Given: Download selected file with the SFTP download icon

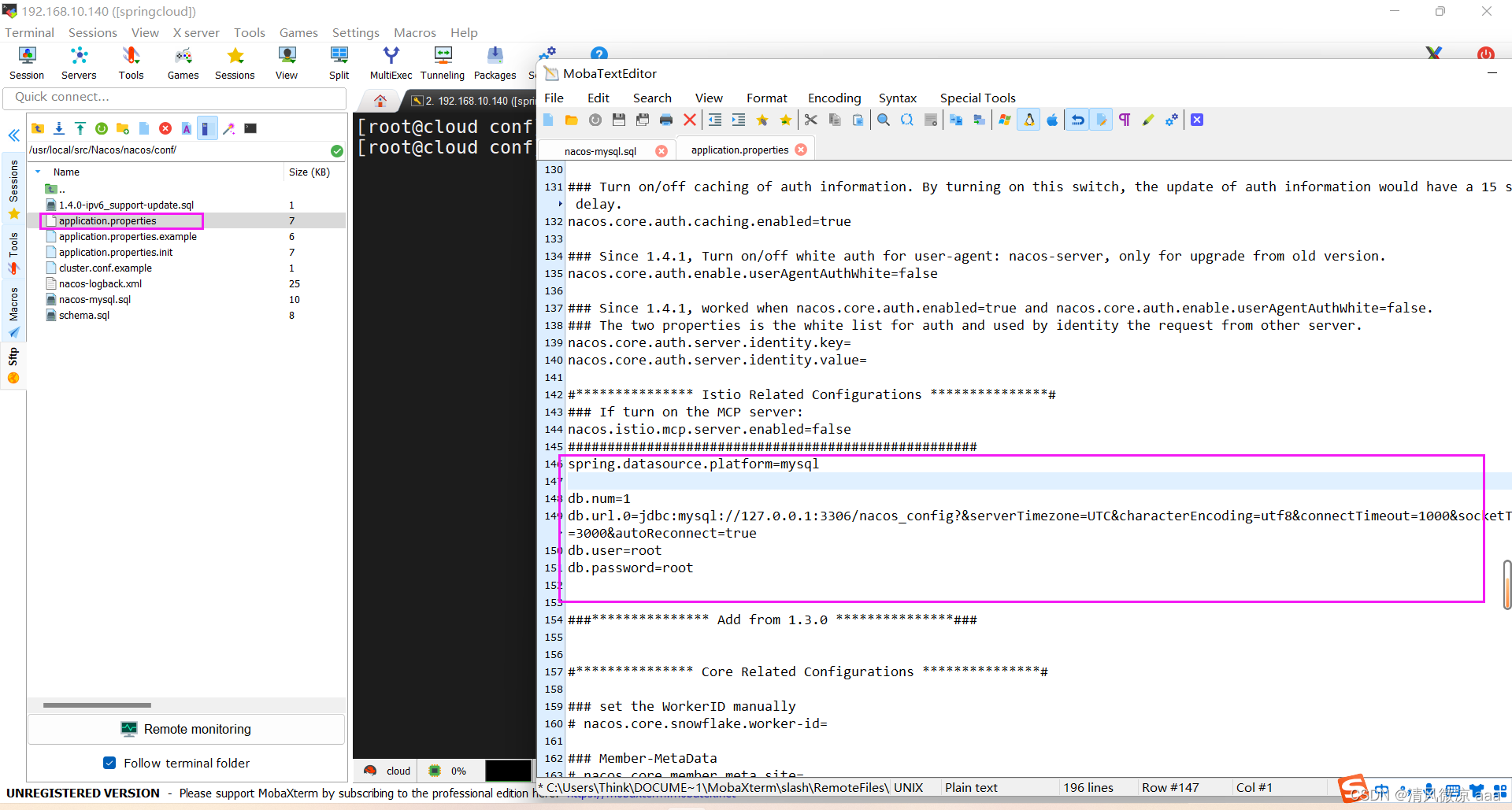Looking at the screenshot, I should (x=59, y=128).
